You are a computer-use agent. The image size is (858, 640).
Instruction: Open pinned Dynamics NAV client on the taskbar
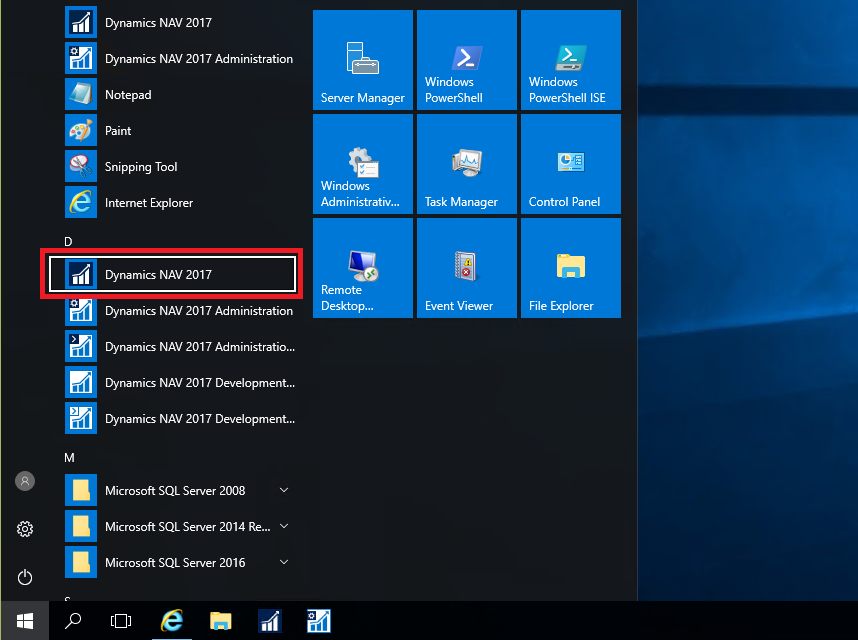tap(270, 621)
